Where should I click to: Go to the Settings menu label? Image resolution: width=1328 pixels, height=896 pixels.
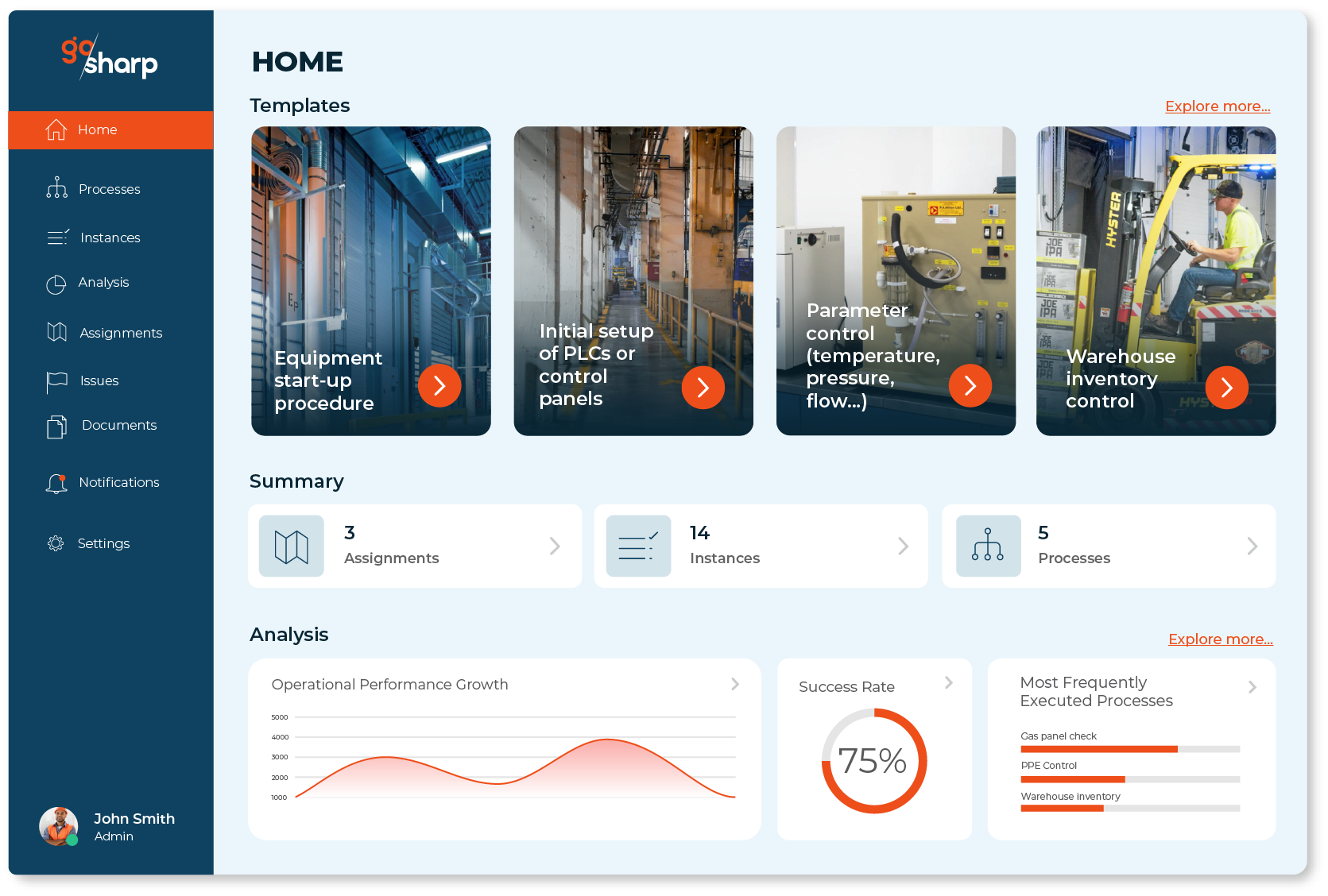point(103,543)
